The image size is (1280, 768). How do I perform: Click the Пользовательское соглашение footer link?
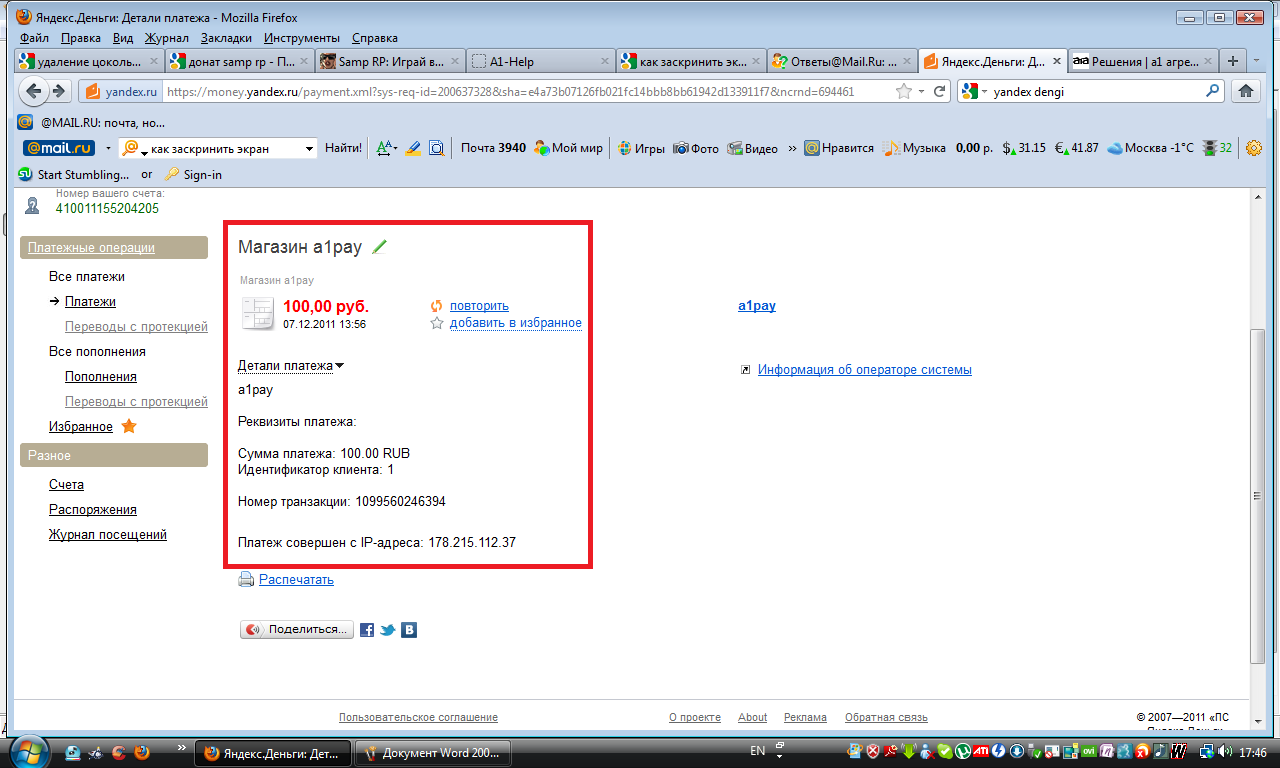[418, 717]
